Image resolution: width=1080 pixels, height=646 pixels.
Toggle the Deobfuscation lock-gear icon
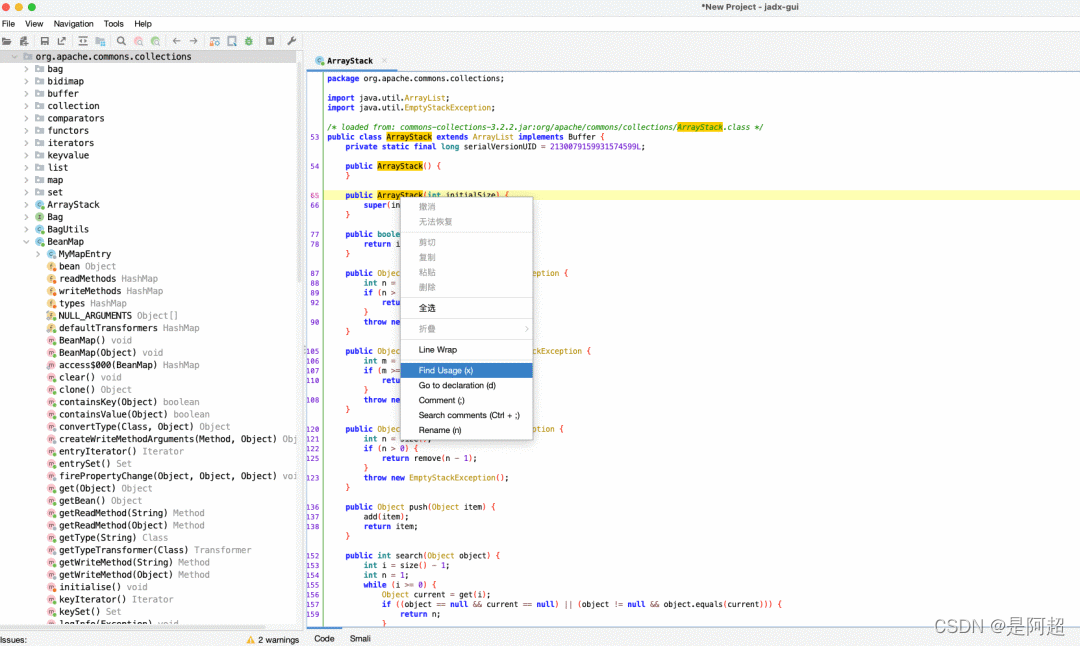215,41
